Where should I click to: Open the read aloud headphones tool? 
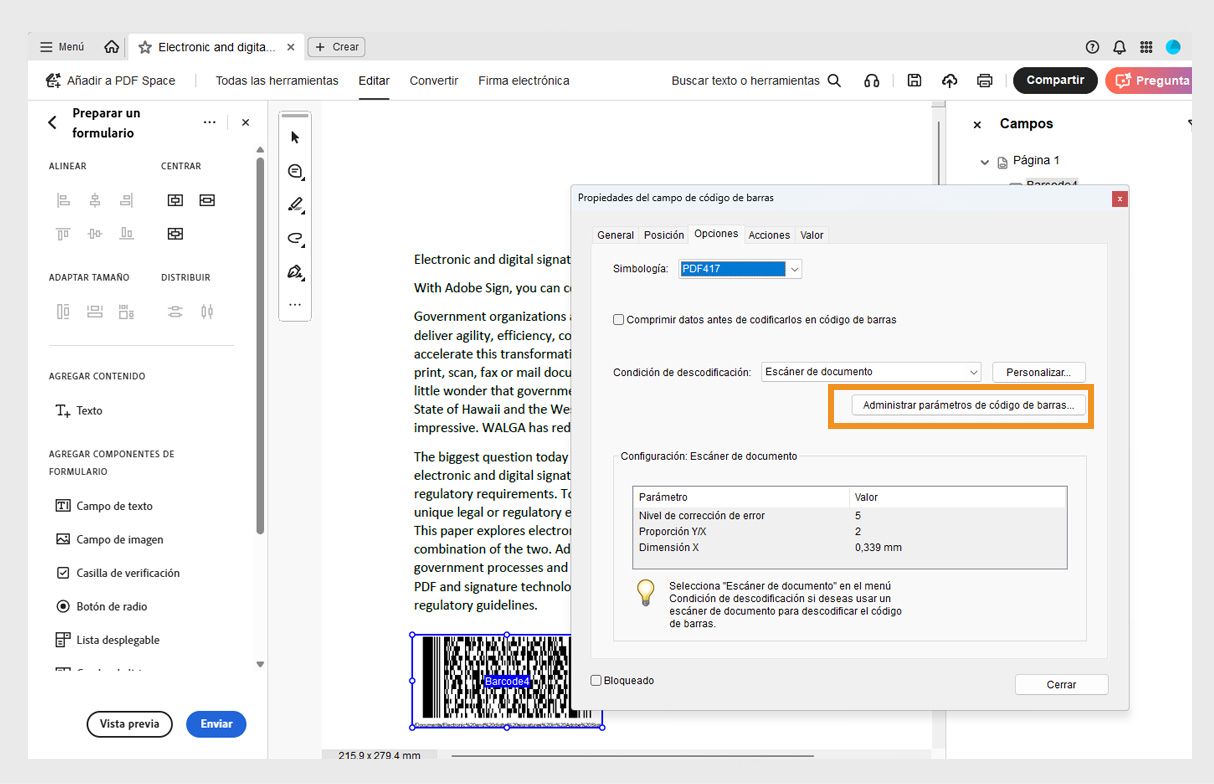[x=871, y=80]
